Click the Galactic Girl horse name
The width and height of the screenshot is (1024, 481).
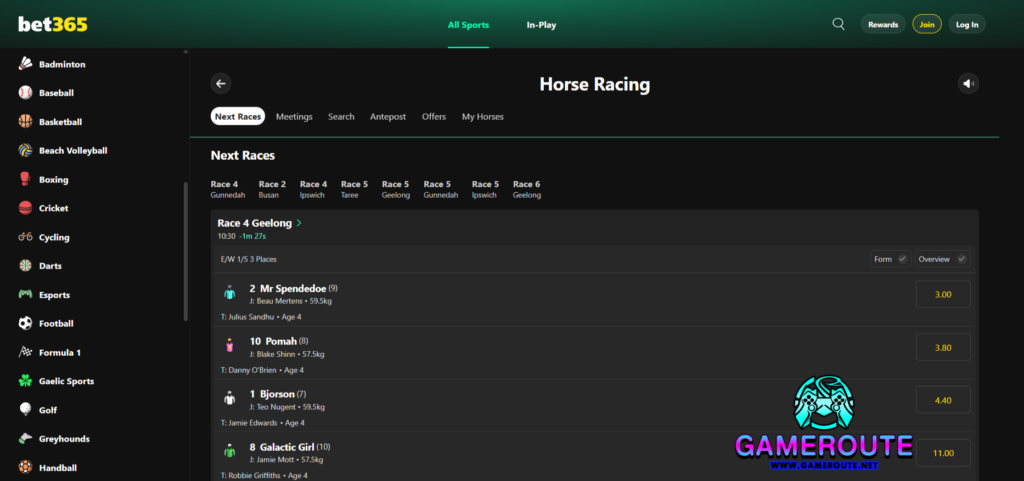point(287,447)
